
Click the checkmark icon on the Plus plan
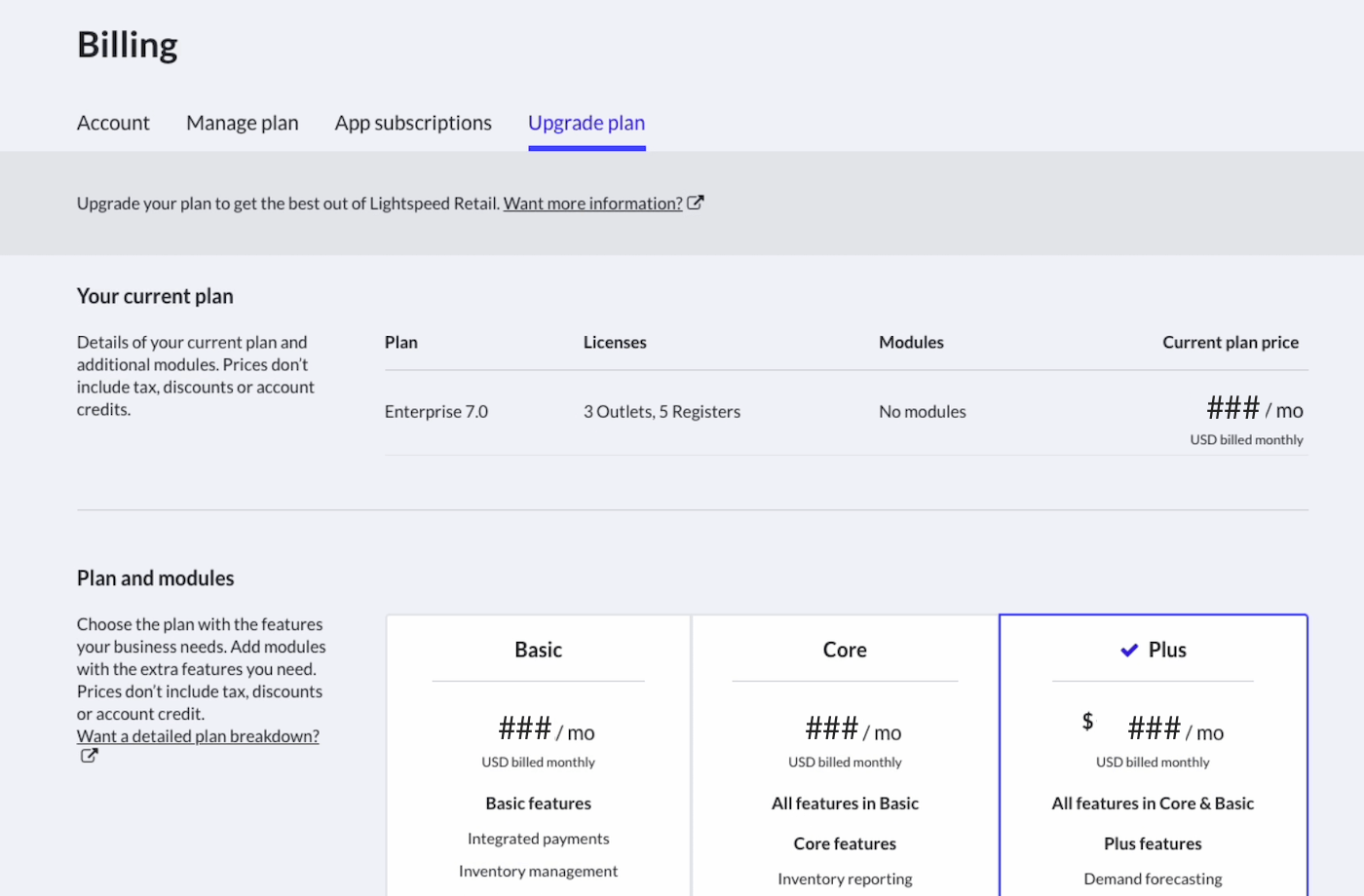[1129, 649]
